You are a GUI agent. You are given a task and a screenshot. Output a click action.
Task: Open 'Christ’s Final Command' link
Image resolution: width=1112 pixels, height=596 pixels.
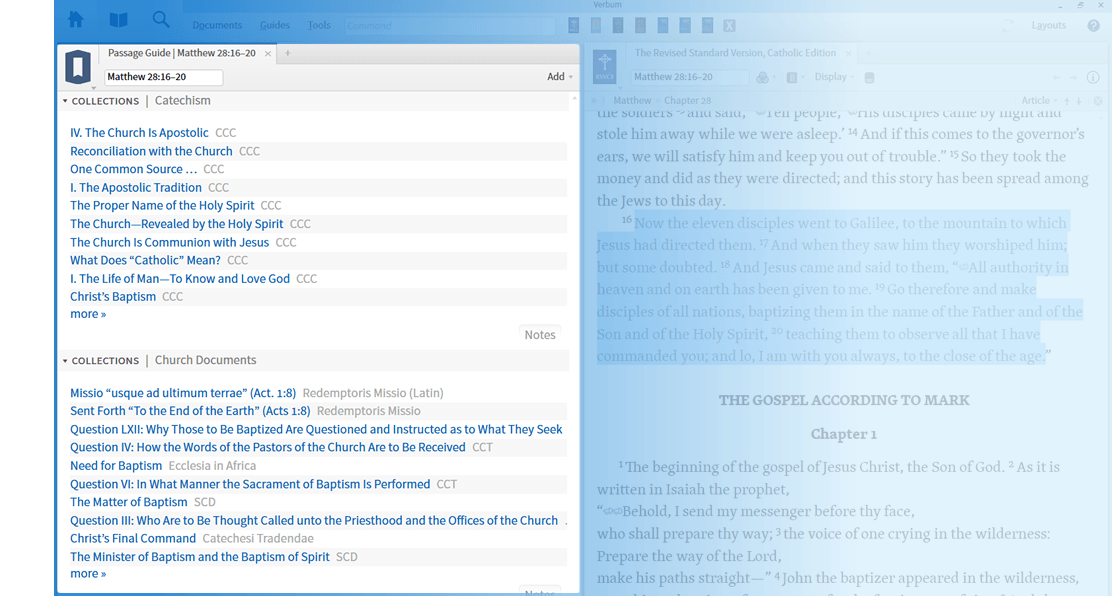[133, 539]
